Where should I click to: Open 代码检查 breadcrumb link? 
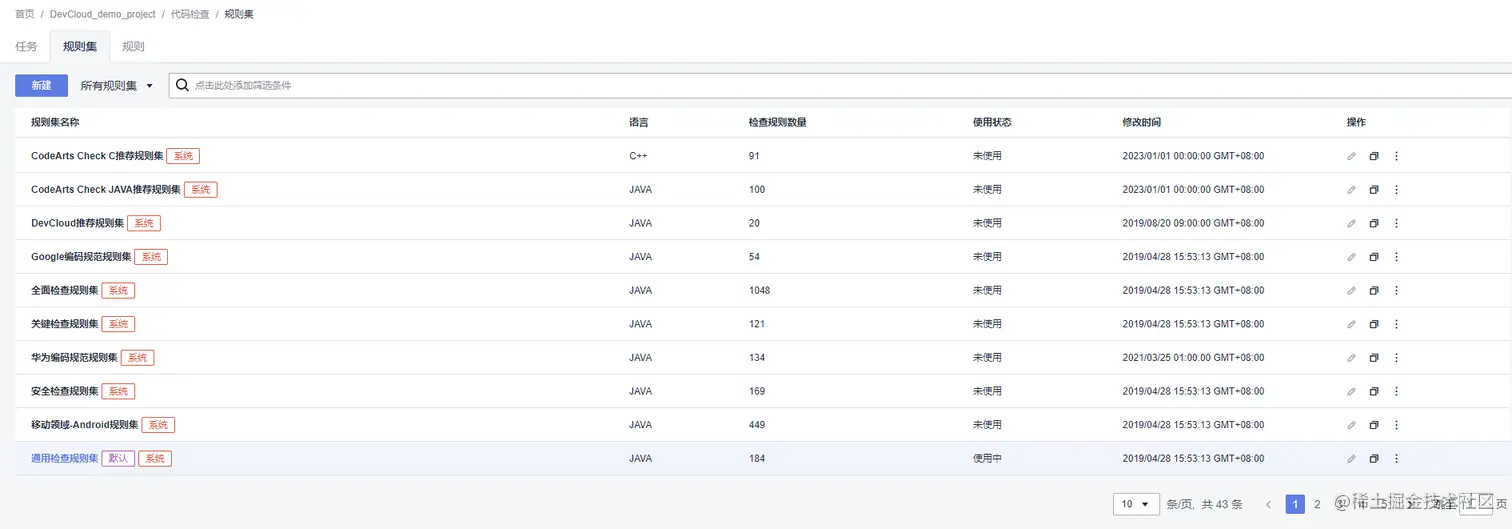pos(190,14)
